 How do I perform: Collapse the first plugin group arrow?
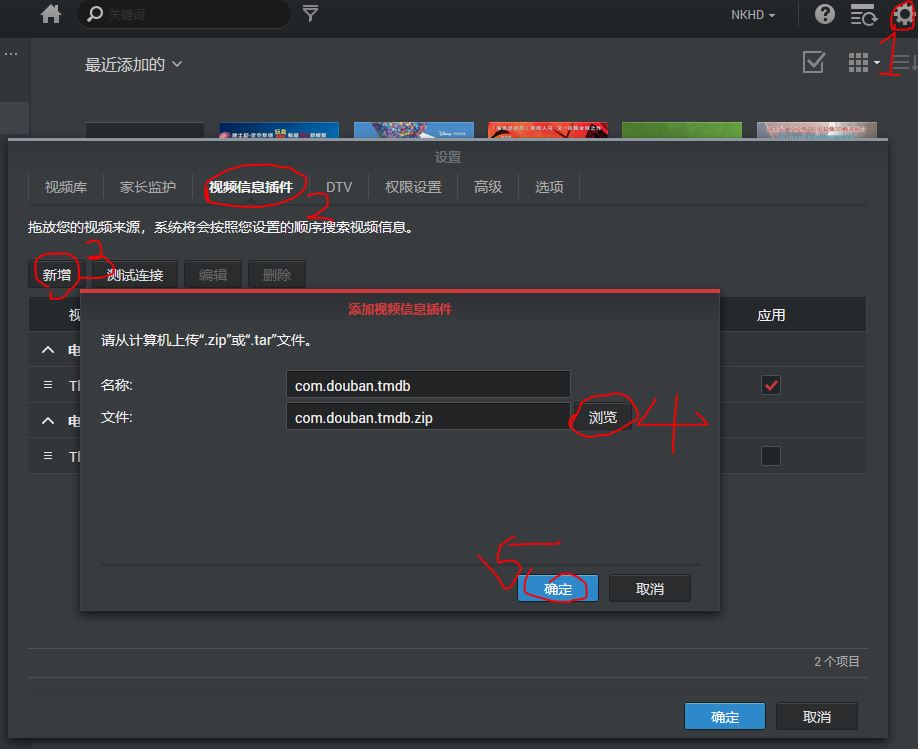point(48,350)
